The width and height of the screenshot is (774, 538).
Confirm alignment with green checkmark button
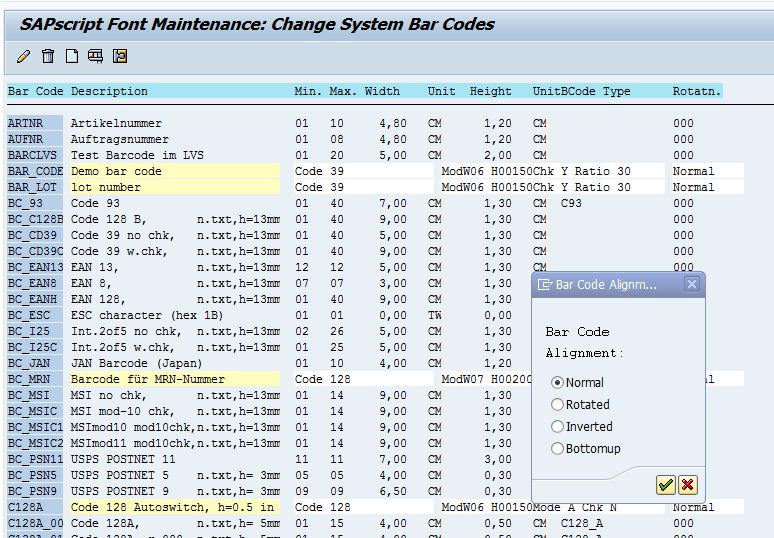coord(665,485)
